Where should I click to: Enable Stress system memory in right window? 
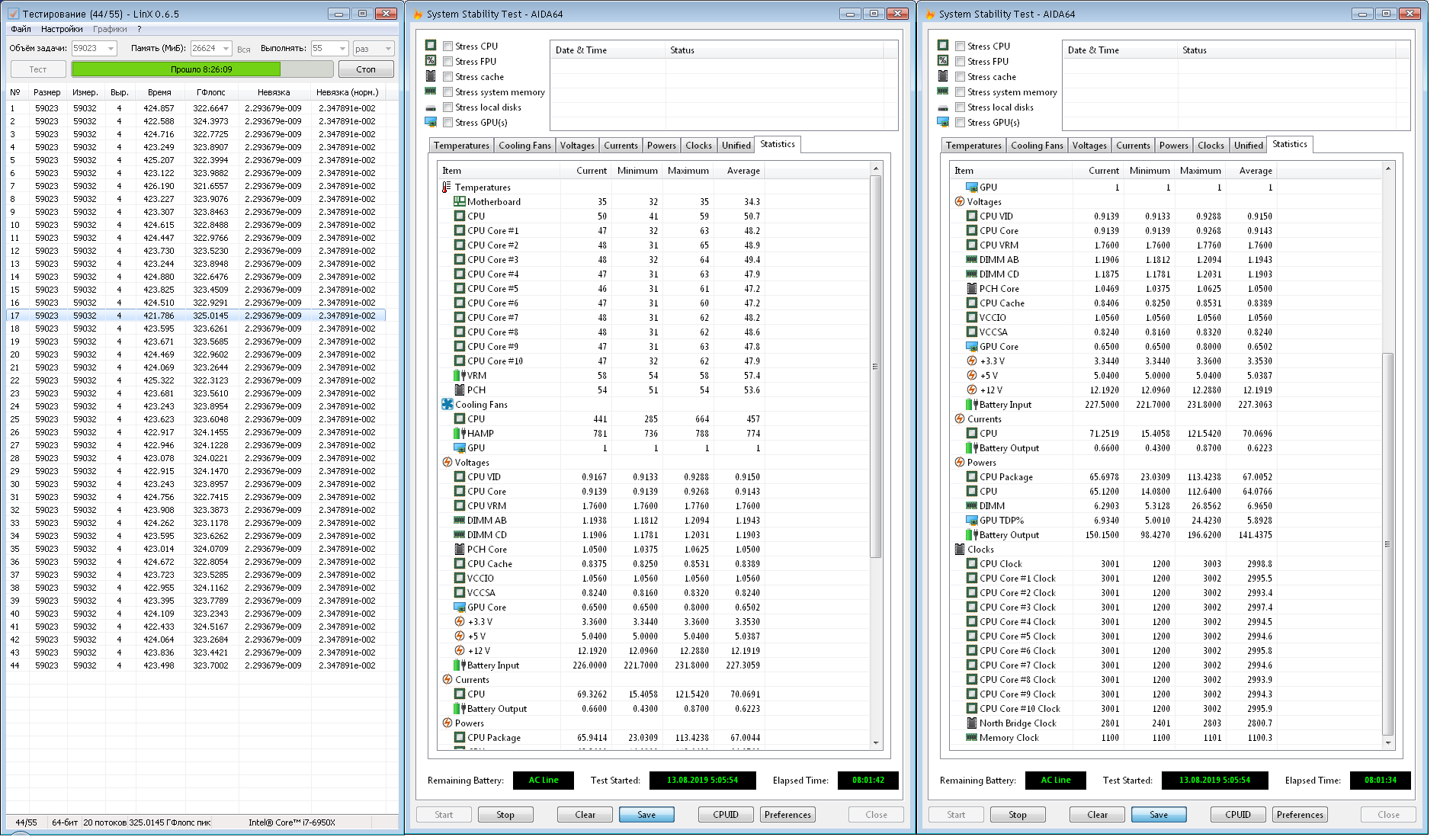[x=961, y=92]
